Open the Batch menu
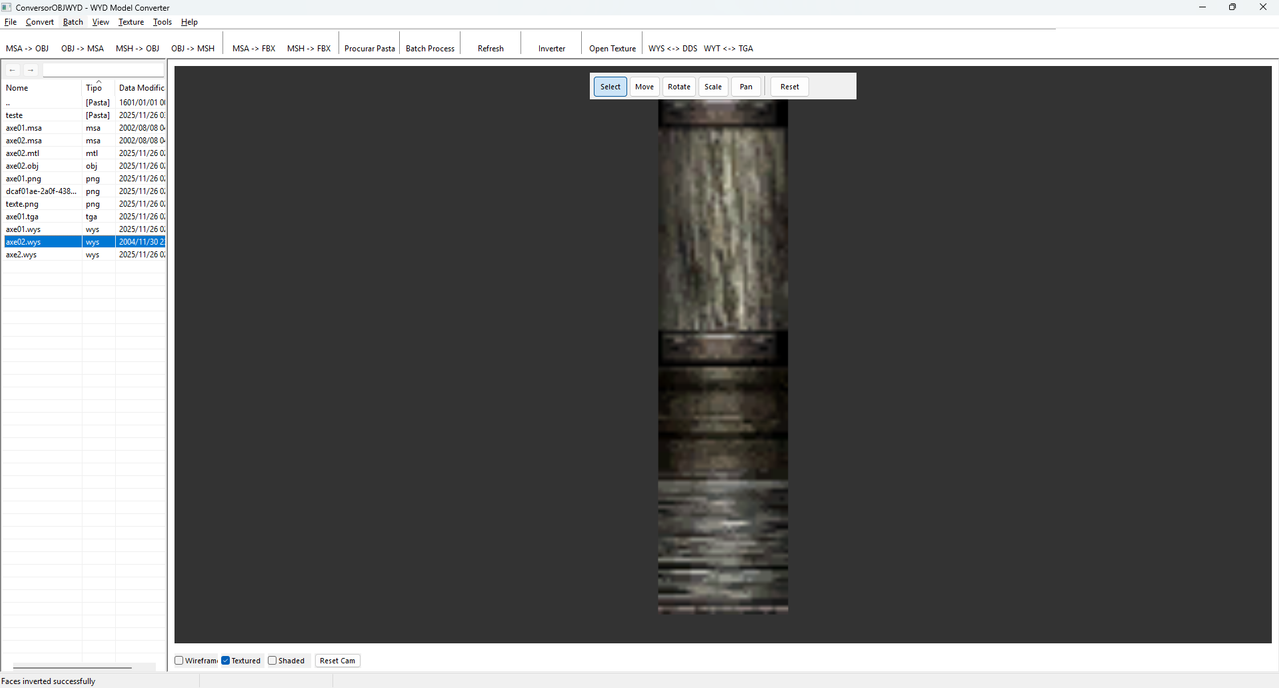Image resolution: width=1279 pixels, height=688 pixels. point(73,22)
